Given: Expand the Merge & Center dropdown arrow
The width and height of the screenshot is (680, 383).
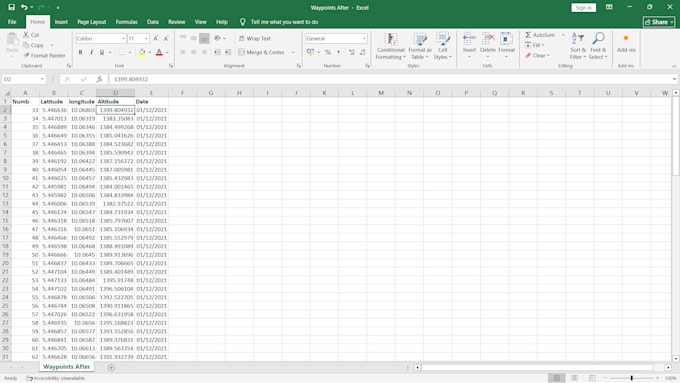Looking at the screenshot, I should pyautogui.click(x=293, y=52).
